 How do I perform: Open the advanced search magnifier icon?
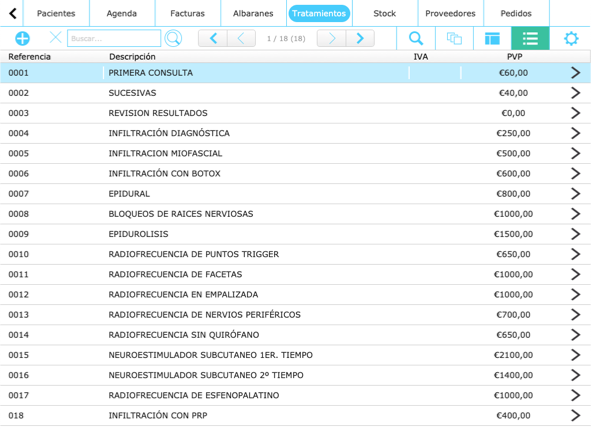pos(416,38)
